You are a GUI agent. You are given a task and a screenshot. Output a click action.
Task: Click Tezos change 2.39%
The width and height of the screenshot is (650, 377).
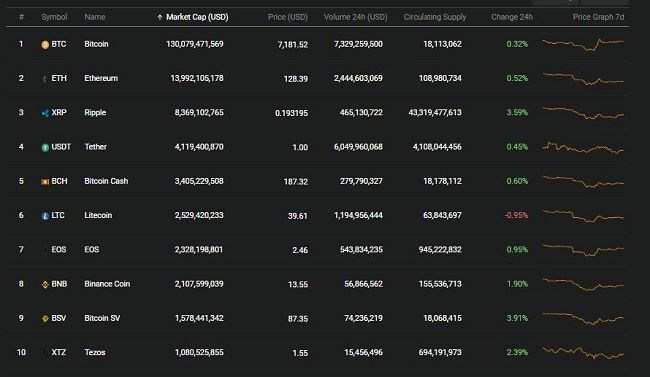pos(517,353)
